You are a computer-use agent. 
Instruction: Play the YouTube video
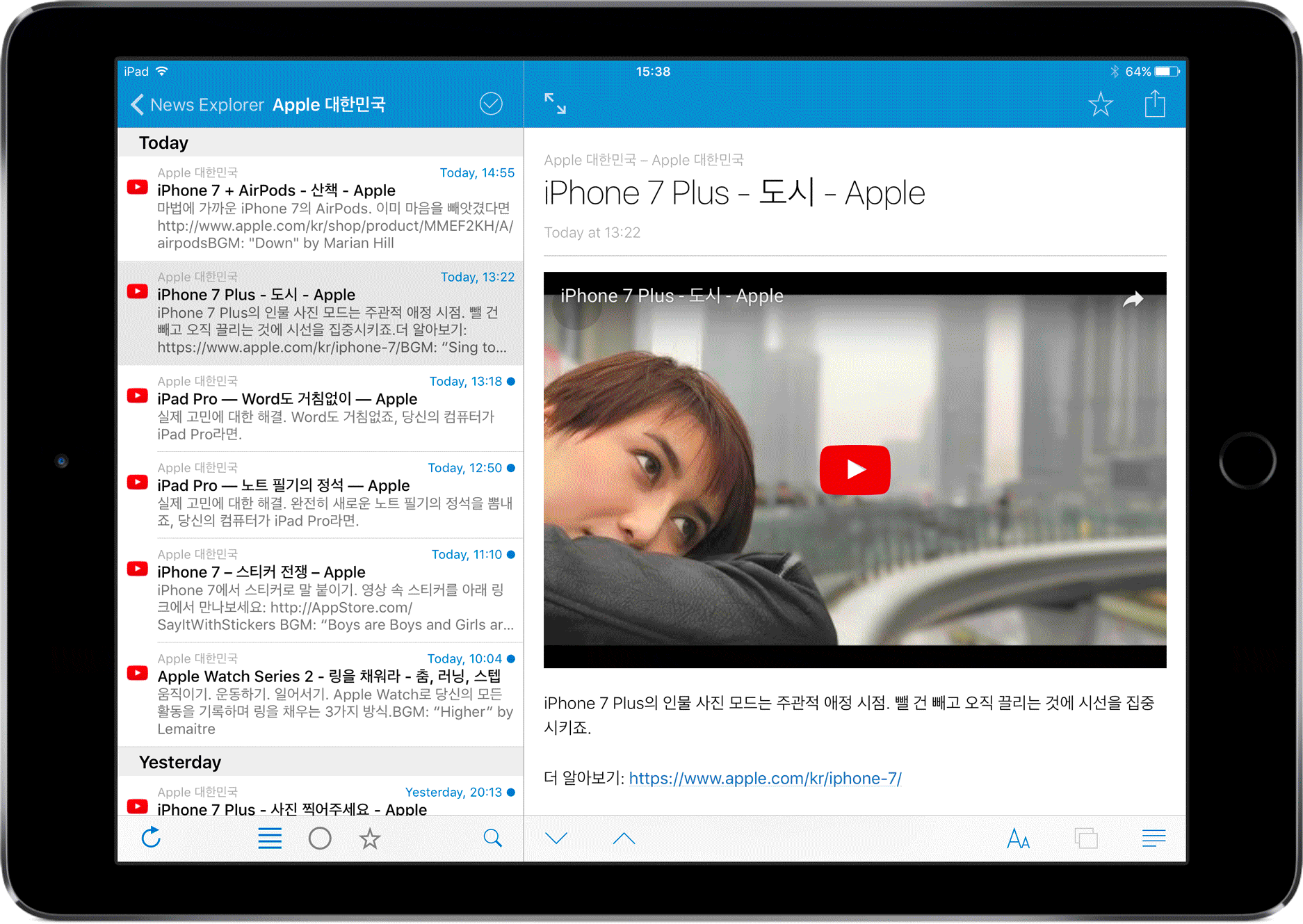pos(855,470)
